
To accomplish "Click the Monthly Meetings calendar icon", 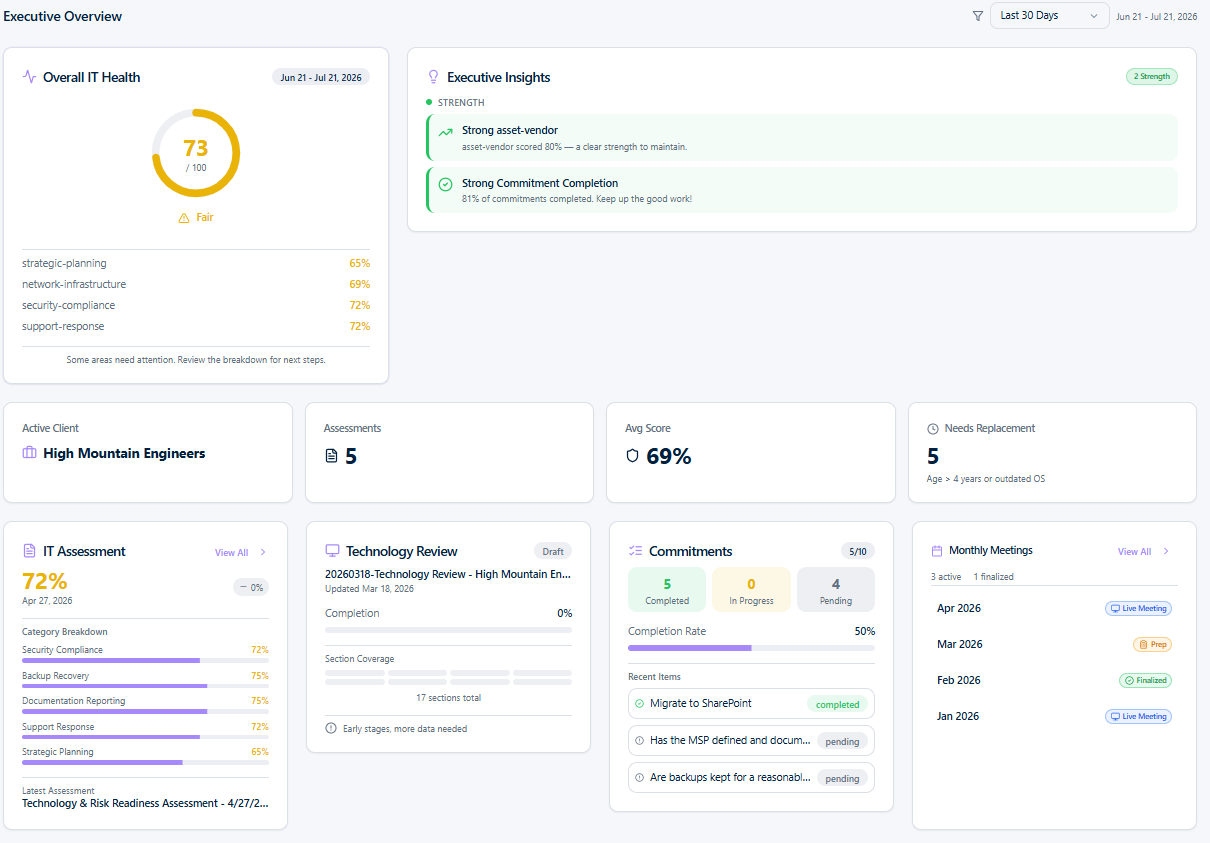I will [x=937, y=551].
